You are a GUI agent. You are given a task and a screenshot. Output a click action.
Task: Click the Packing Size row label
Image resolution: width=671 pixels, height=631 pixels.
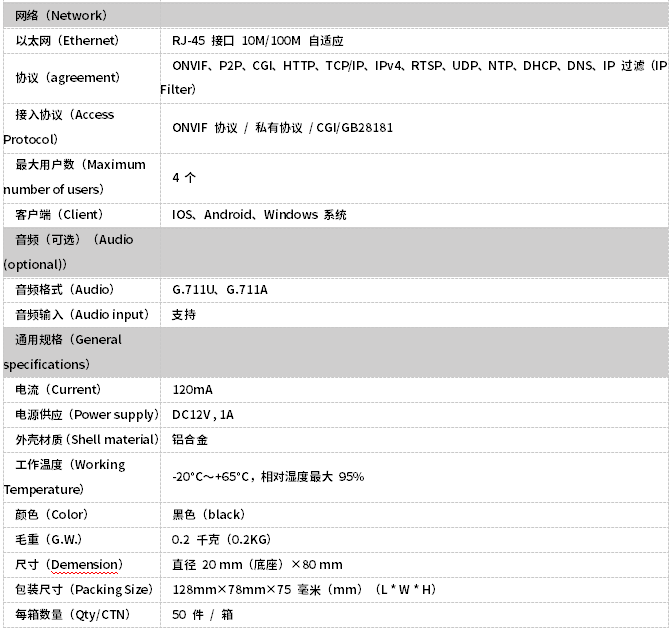85,590
